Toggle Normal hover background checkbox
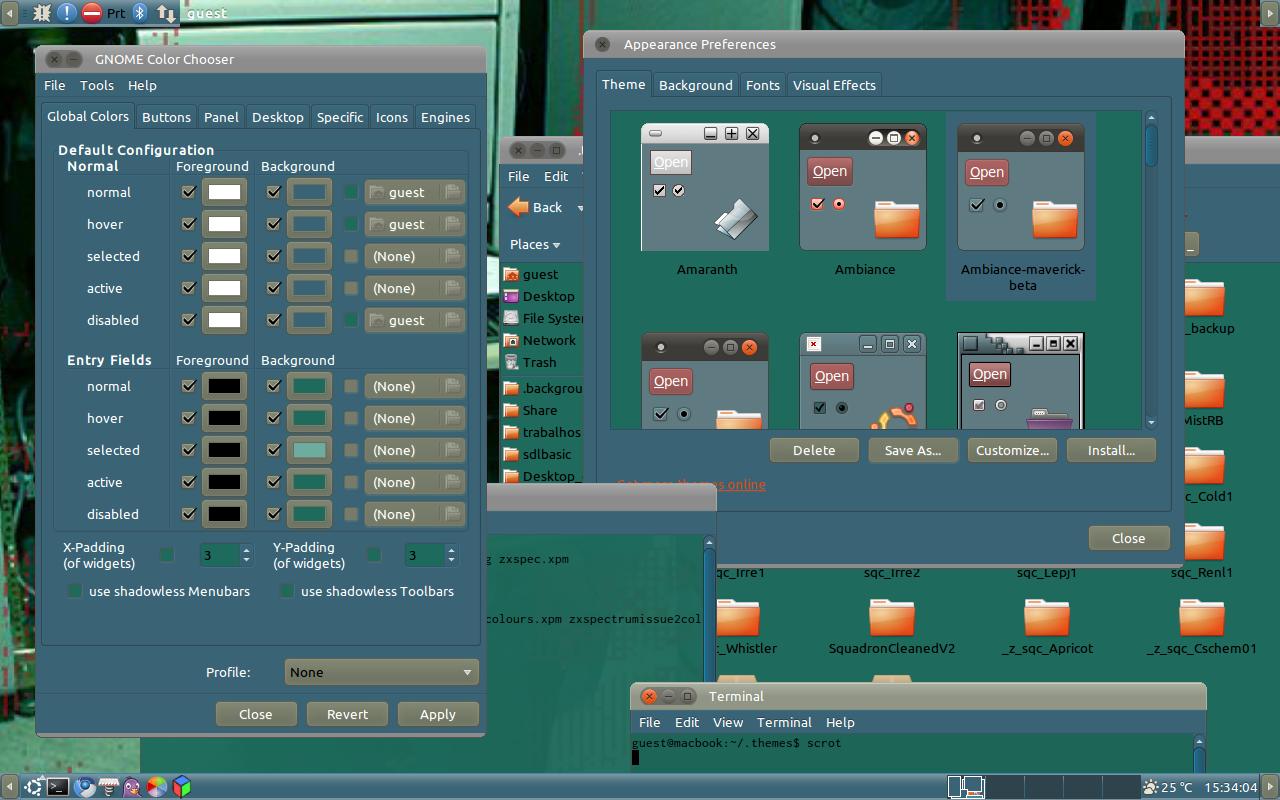Screen dimensions: 1280x800 273,224
